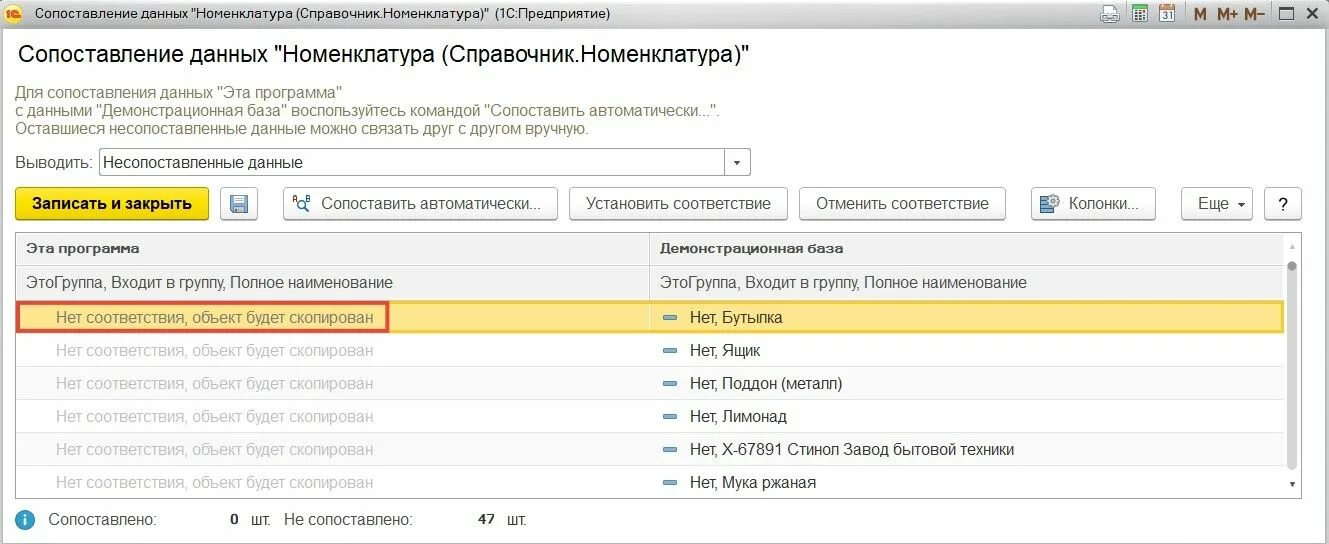Open the calendar icon showing 31
The height and width of the screenshot is (544, 1329).
[x=1167, y=14]
